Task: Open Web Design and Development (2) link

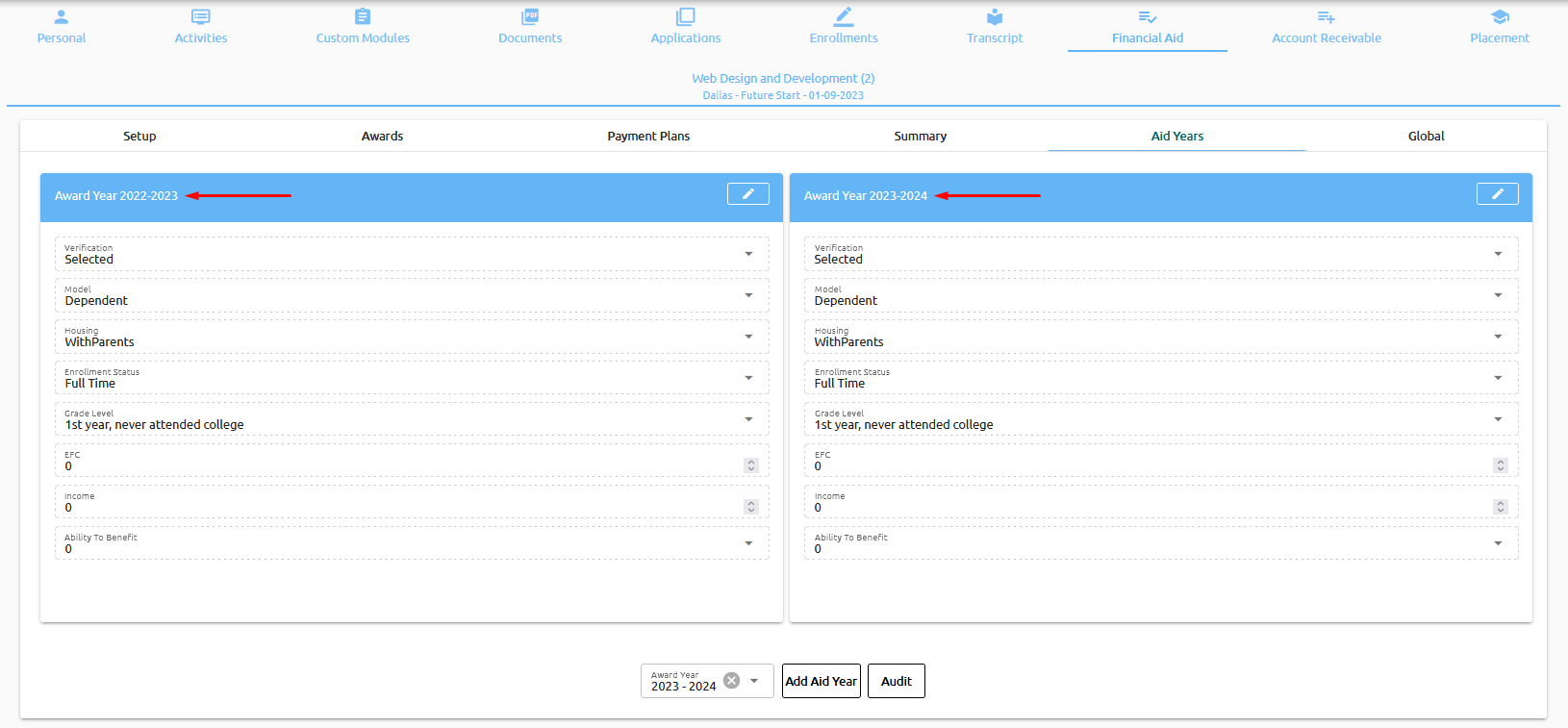Action: (783, 79)
